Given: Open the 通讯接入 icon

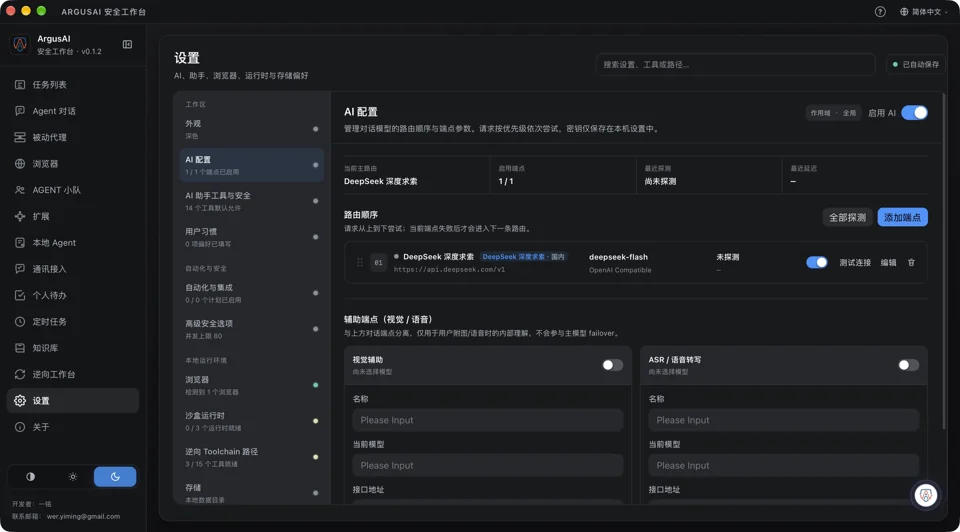Looking at the screenshot, I should 20,269.
